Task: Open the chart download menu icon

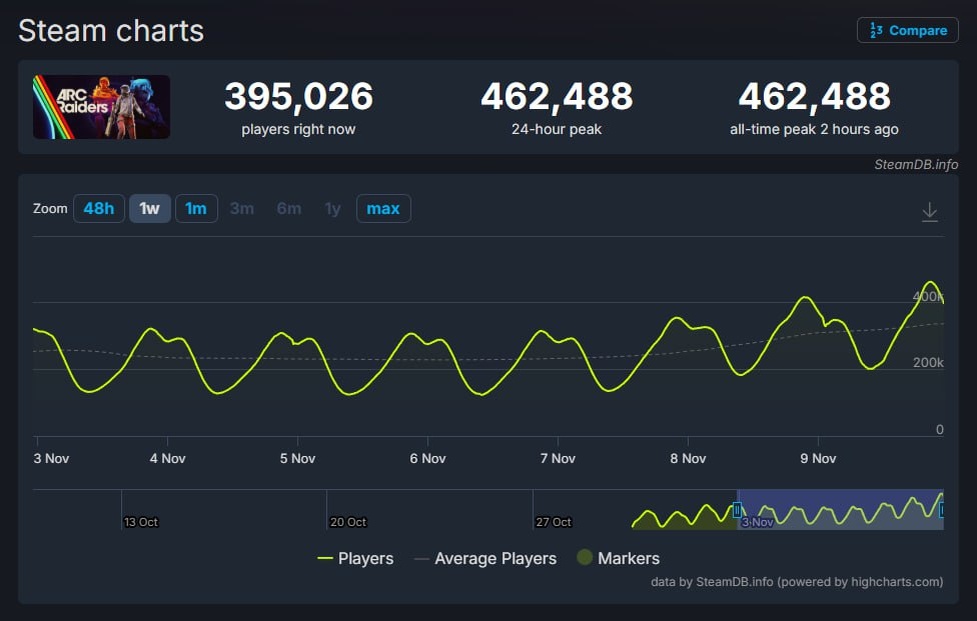Action: pos(929,212)
